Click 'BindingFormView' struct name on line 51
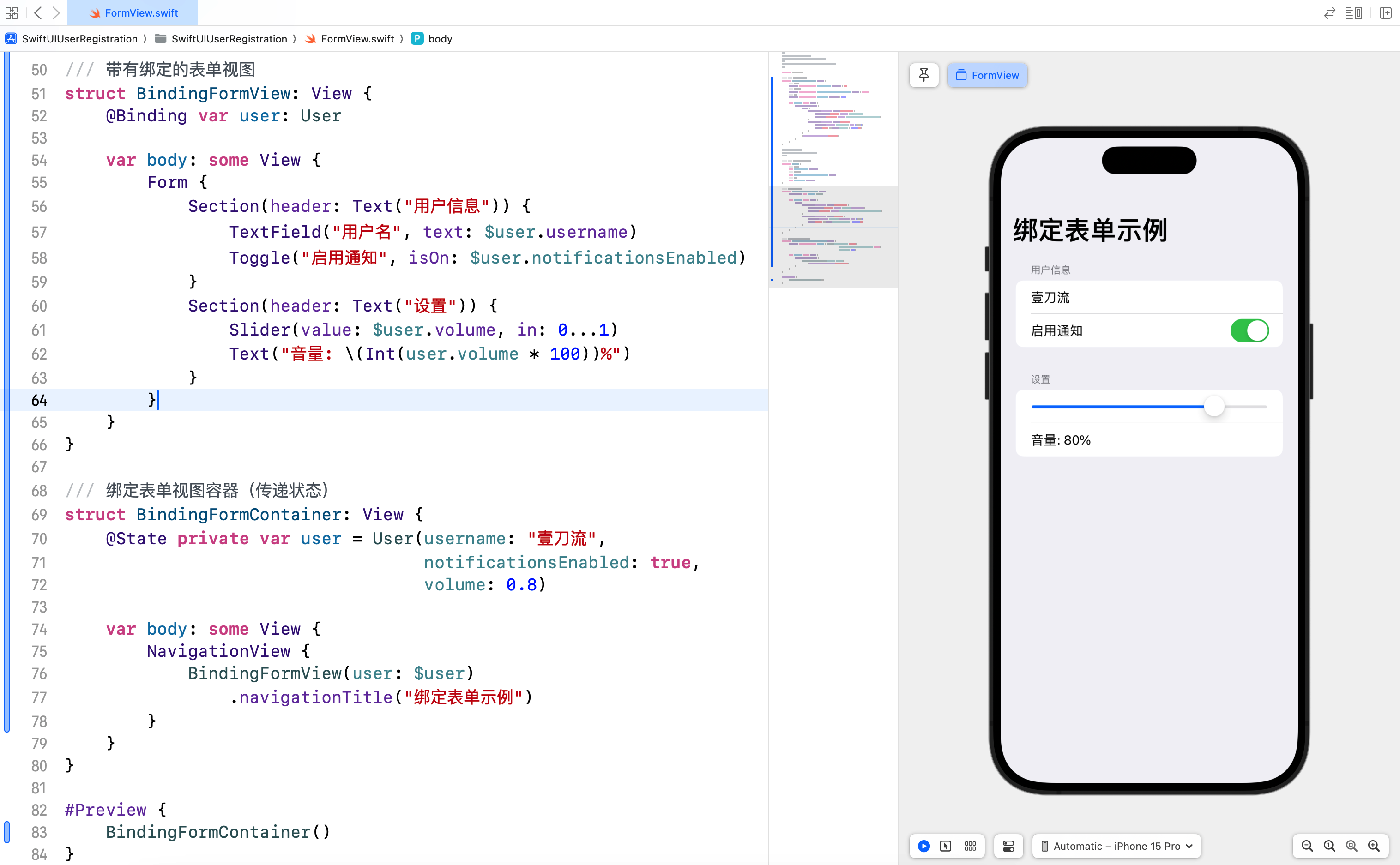This screenshot has height=865, width=1400. [213, 93]
